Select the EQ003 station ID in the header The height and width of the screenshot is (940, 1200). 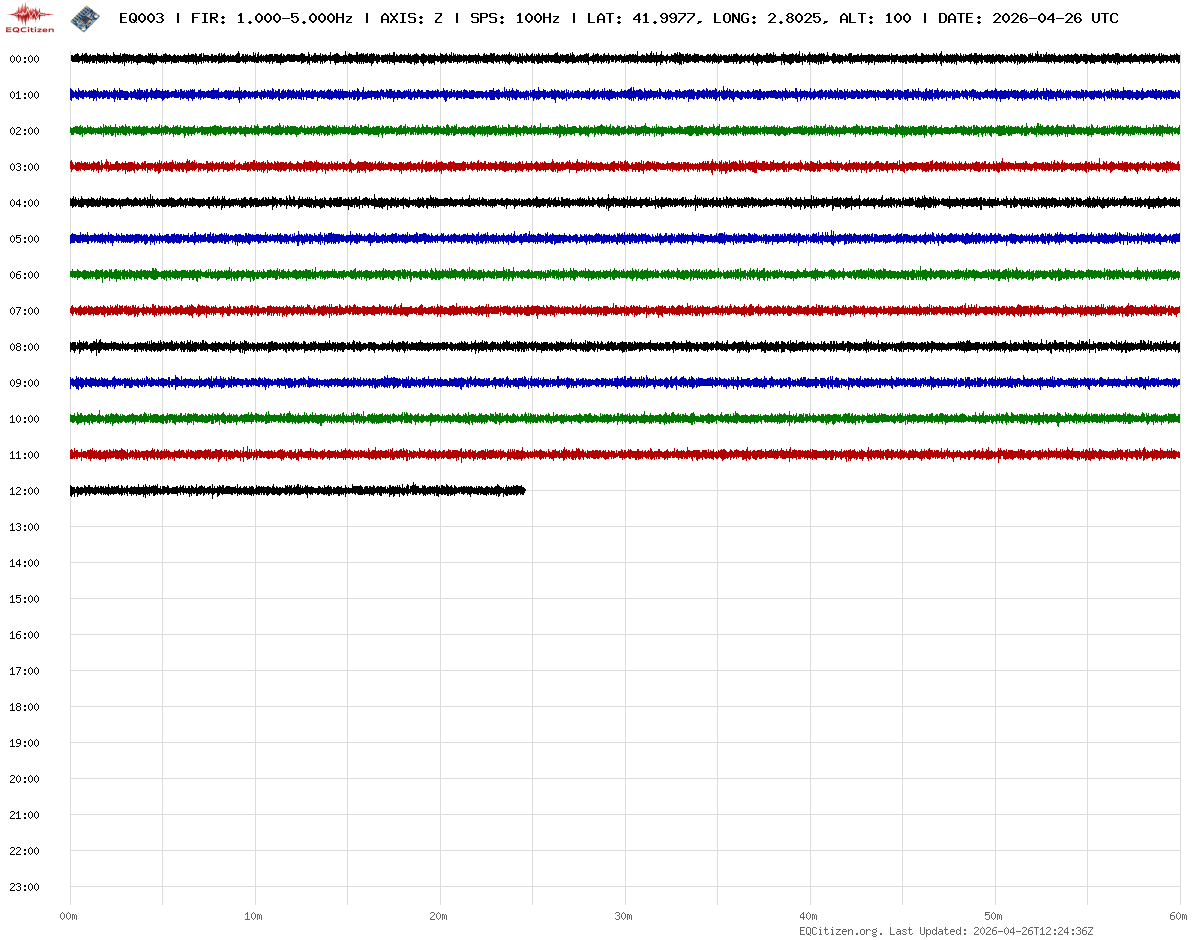point(141,19)
